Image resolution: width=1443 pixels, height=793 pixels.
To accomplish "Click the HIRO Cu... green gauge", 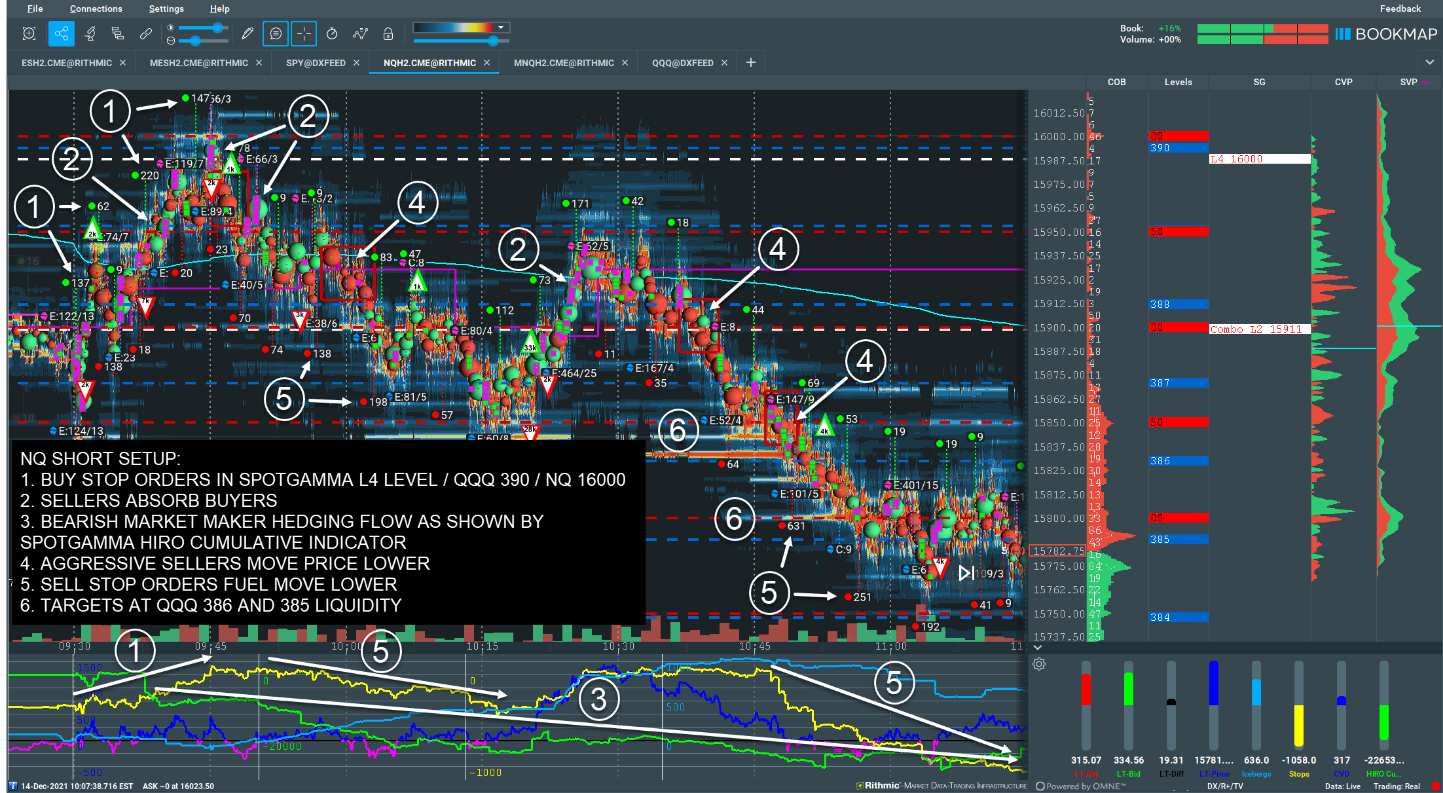I will pyautogui.click(x=1384, y=706).
